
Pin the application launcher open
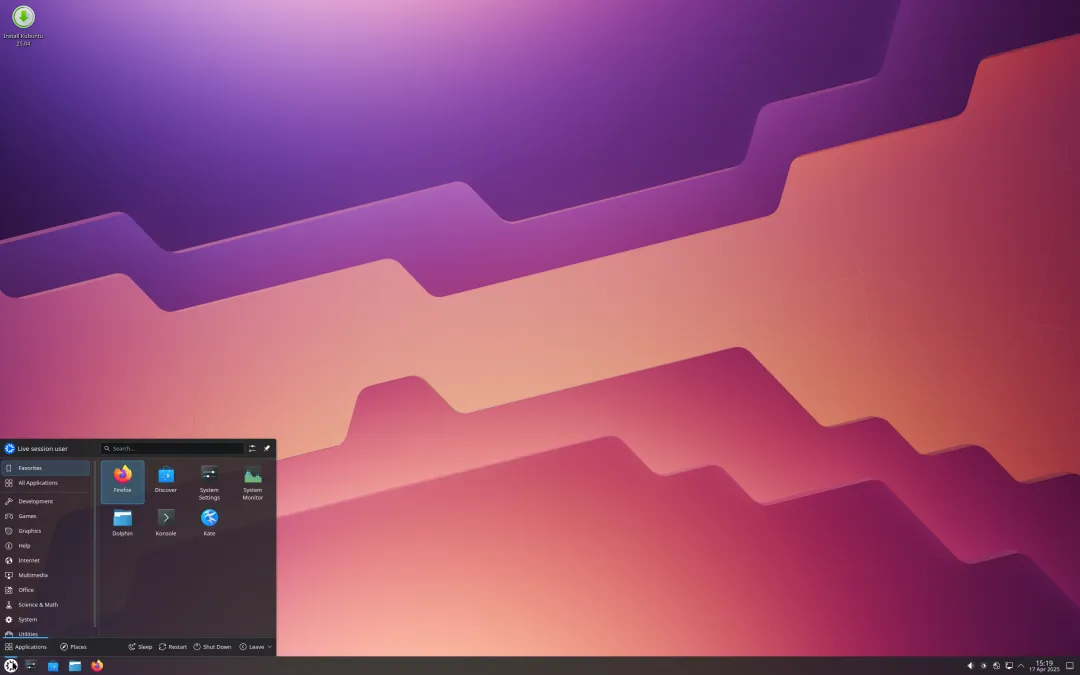pos(267,448)
